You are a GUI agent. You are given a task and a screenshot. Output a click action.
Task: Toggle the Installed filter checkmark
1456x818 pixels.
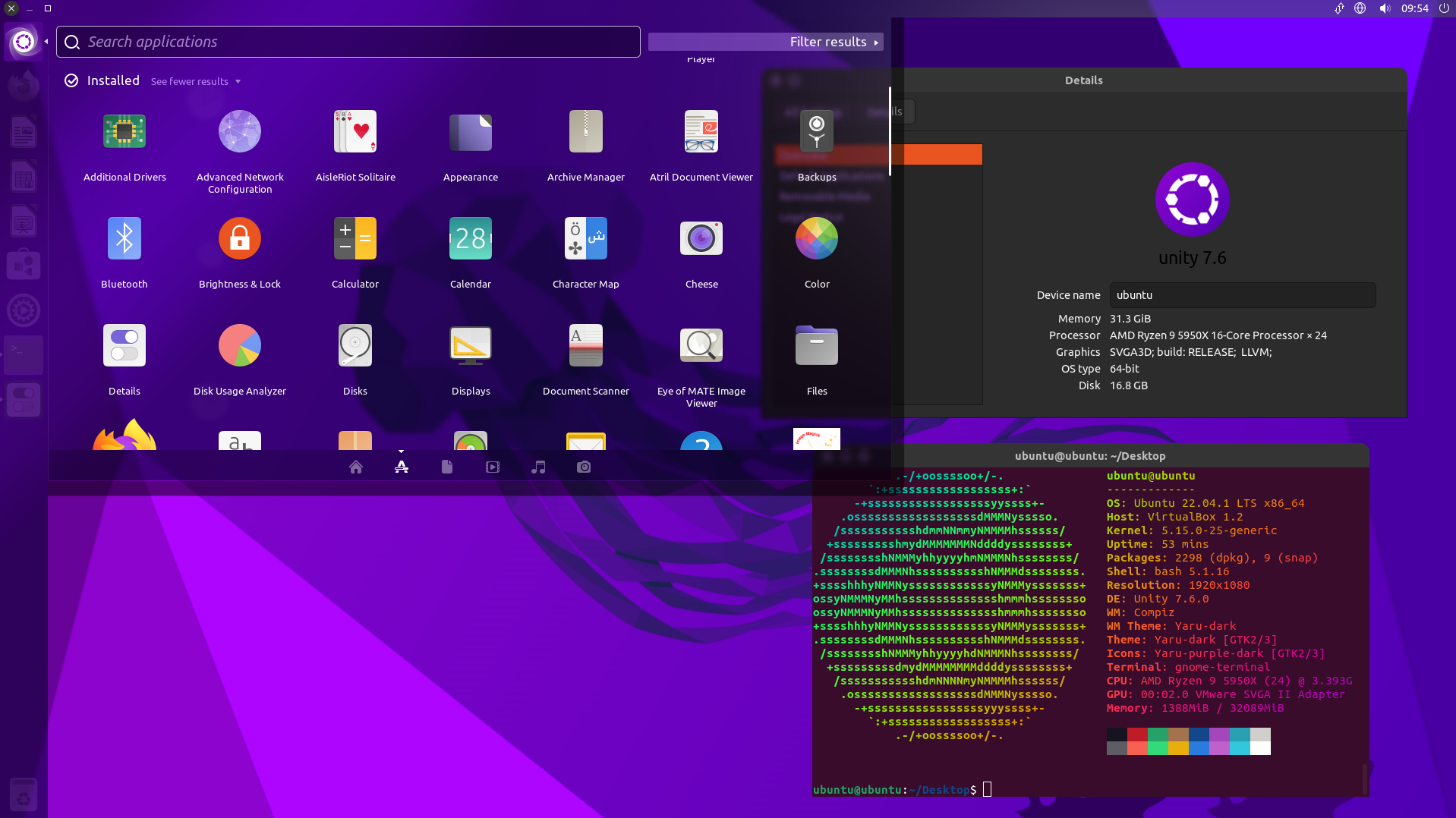point(71,80)
